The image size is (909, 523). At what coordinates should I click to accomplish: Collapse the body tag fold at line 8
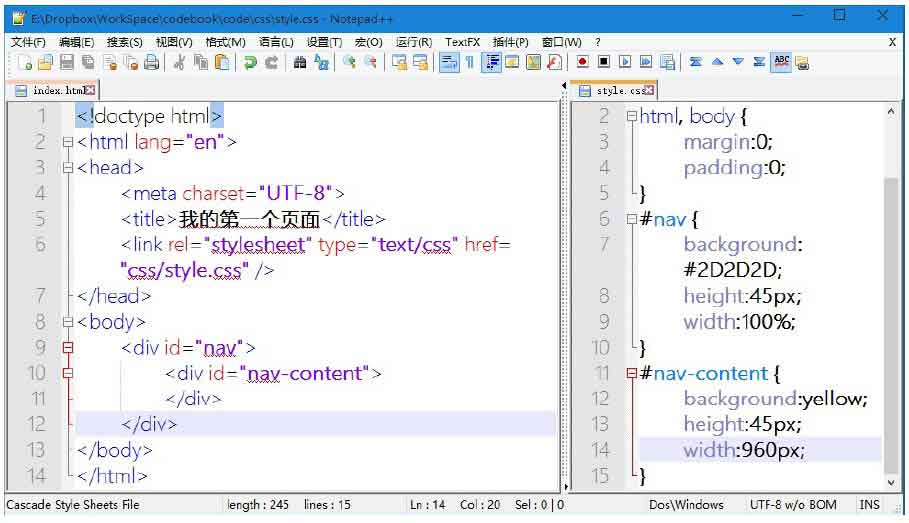(x=68, y=322)
